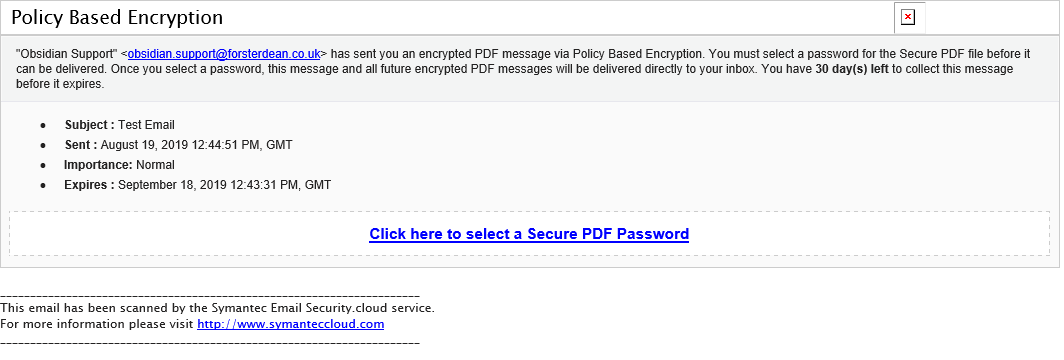Select the Importance: Normal line

point(119,165)
